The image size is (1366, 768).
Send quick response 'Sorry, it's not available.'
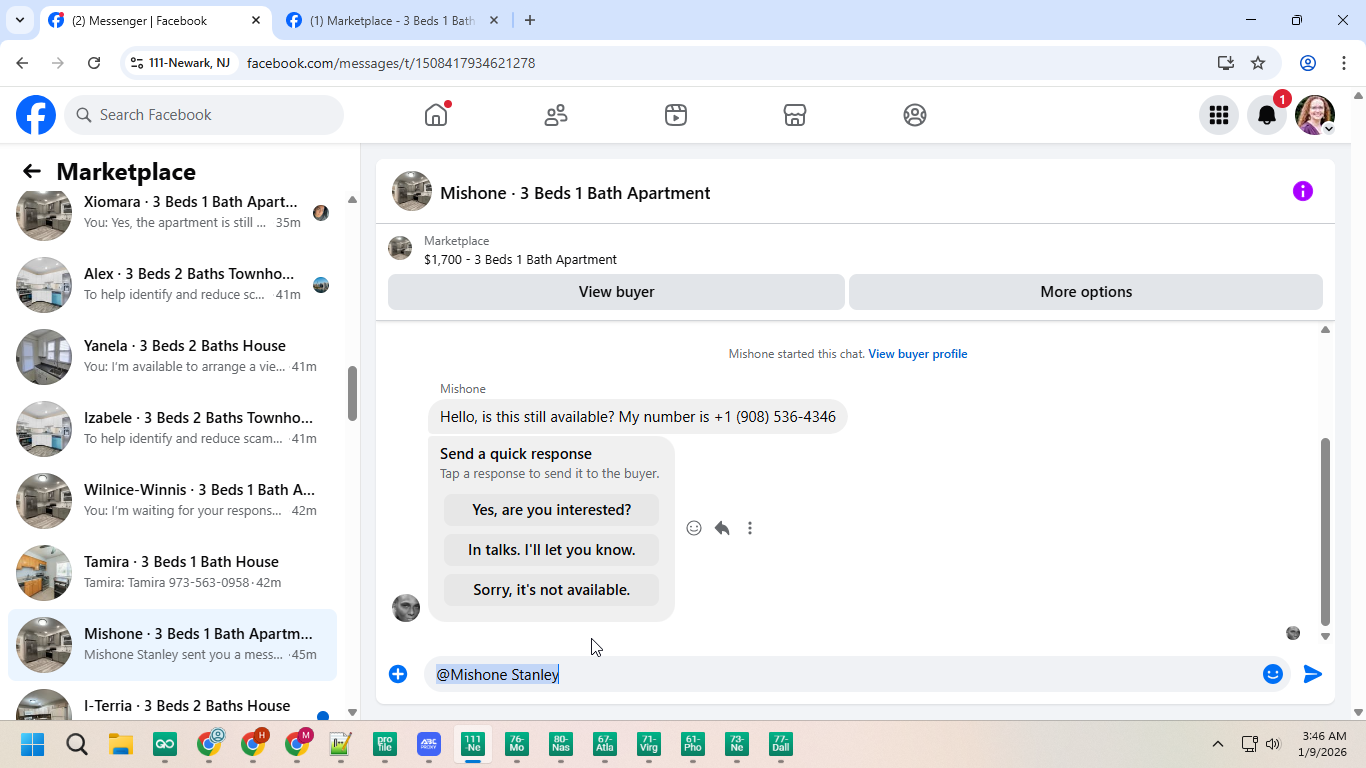[x=552, y=590]
